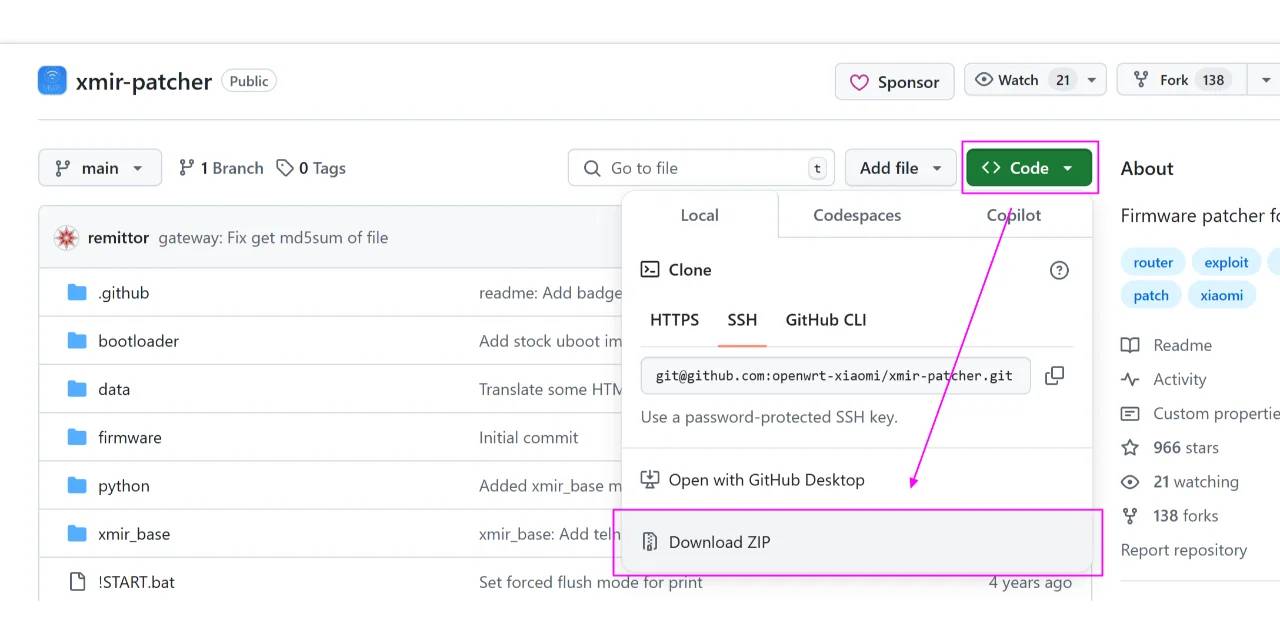Click the folder icon for xmir_base
The height and width of the screenshot is (640, 1280).
(x=77, y=533)
